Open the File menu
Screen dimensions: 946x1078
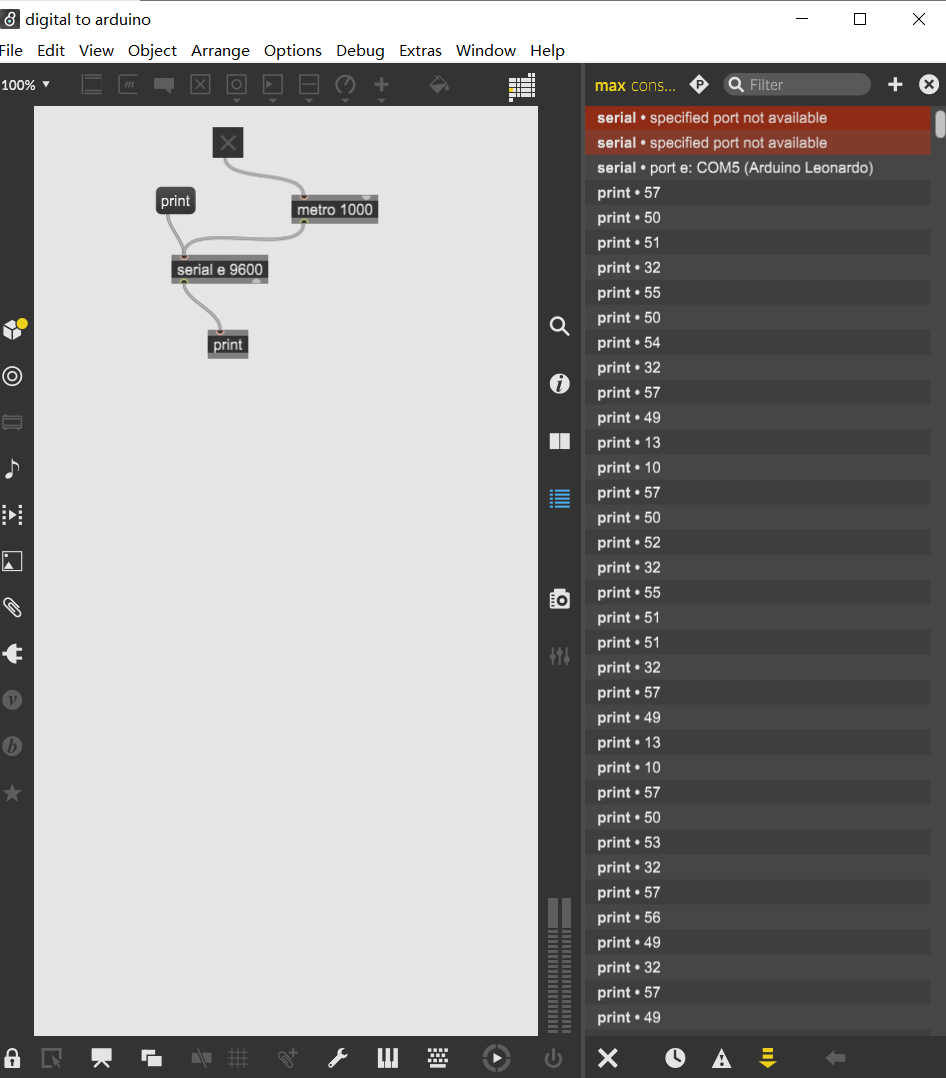pos(11,51)
